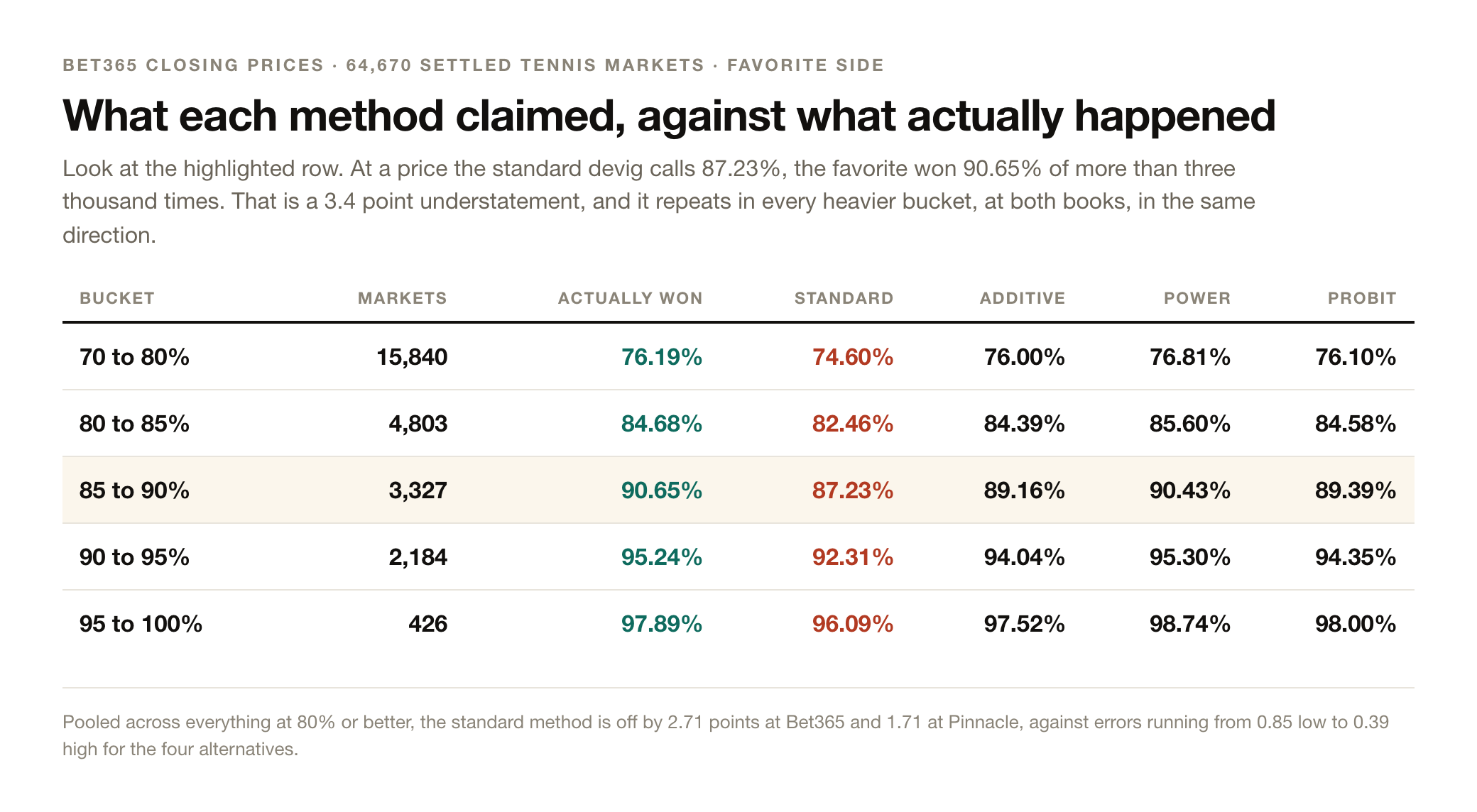
Task: Click the footnote about pooled errors
Action: (x=726, y=735)
